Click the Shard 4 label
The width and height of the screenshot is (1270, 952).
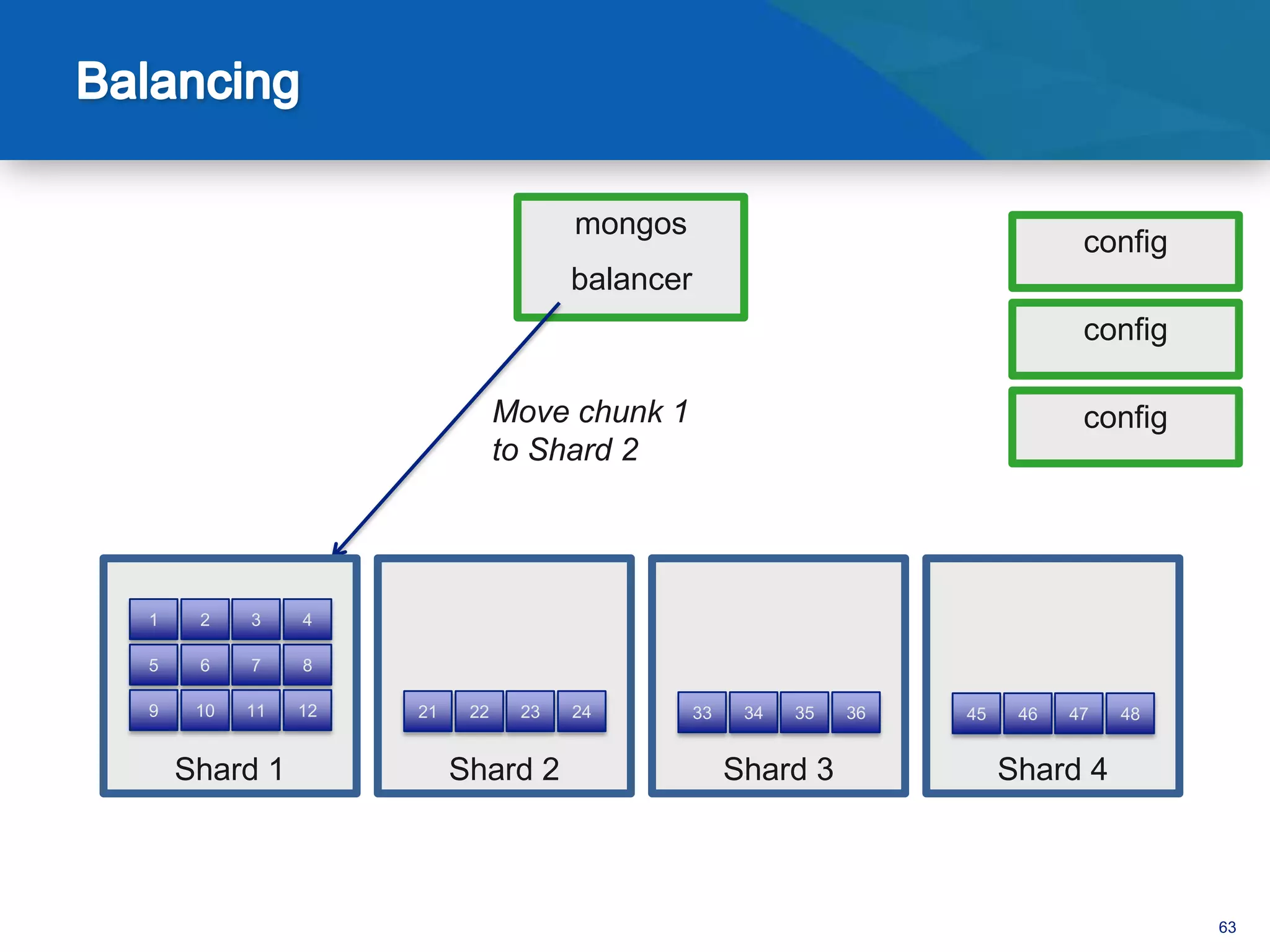pyautogui.click(x=1052, y=769)
